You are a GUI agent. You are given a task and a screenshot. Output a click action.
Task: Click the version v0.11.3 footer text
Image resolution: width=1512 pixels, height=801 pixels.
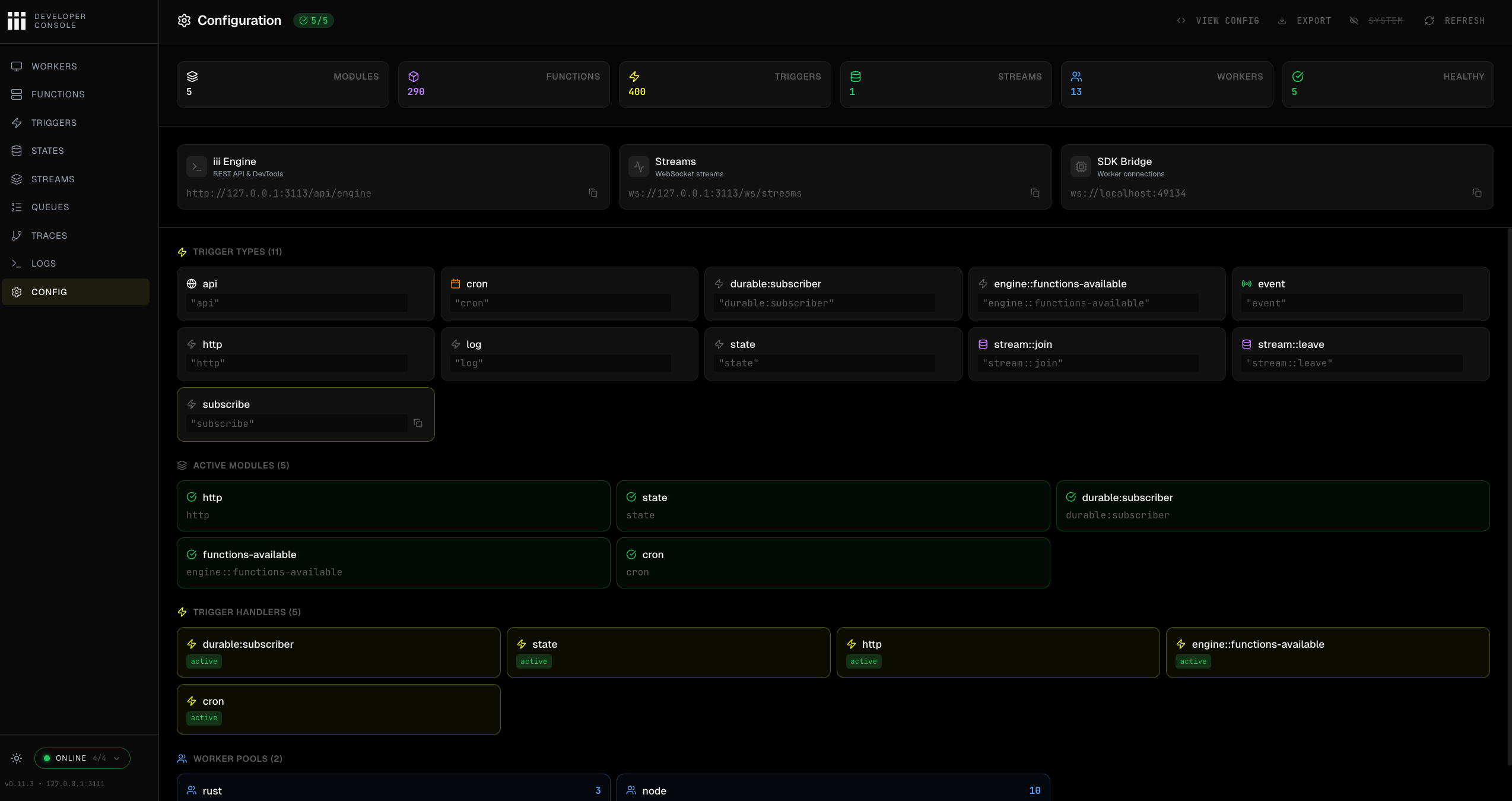(x=19, y=784)
